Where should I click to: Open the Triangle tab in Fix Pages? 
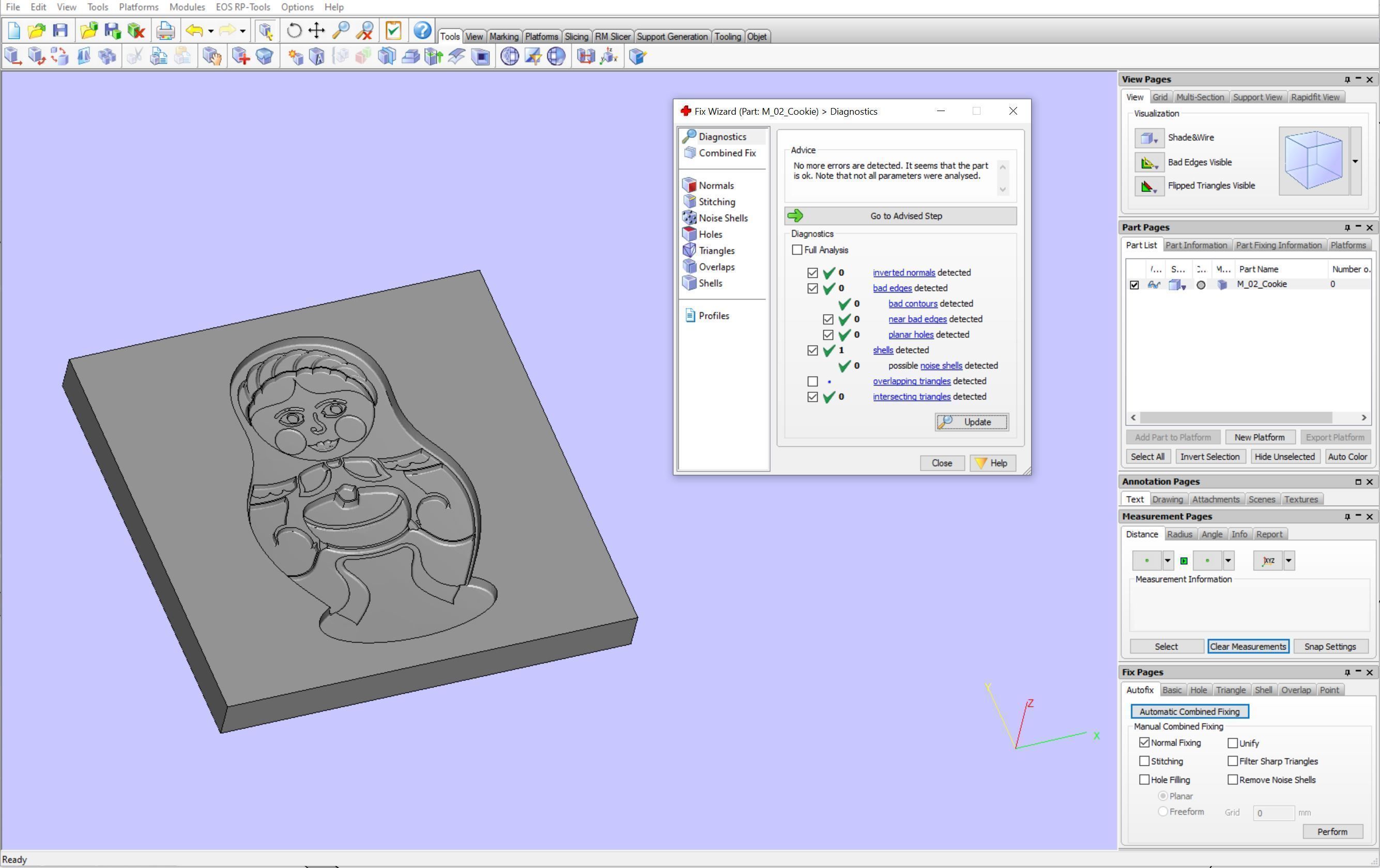click(1231, 690)
